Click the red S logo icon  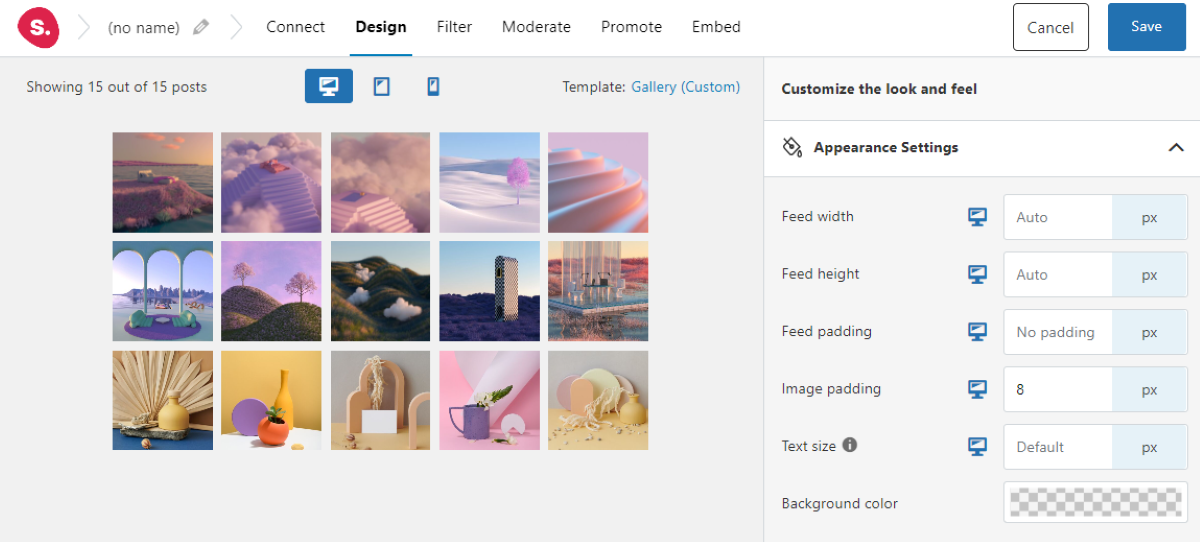(38, 27)
